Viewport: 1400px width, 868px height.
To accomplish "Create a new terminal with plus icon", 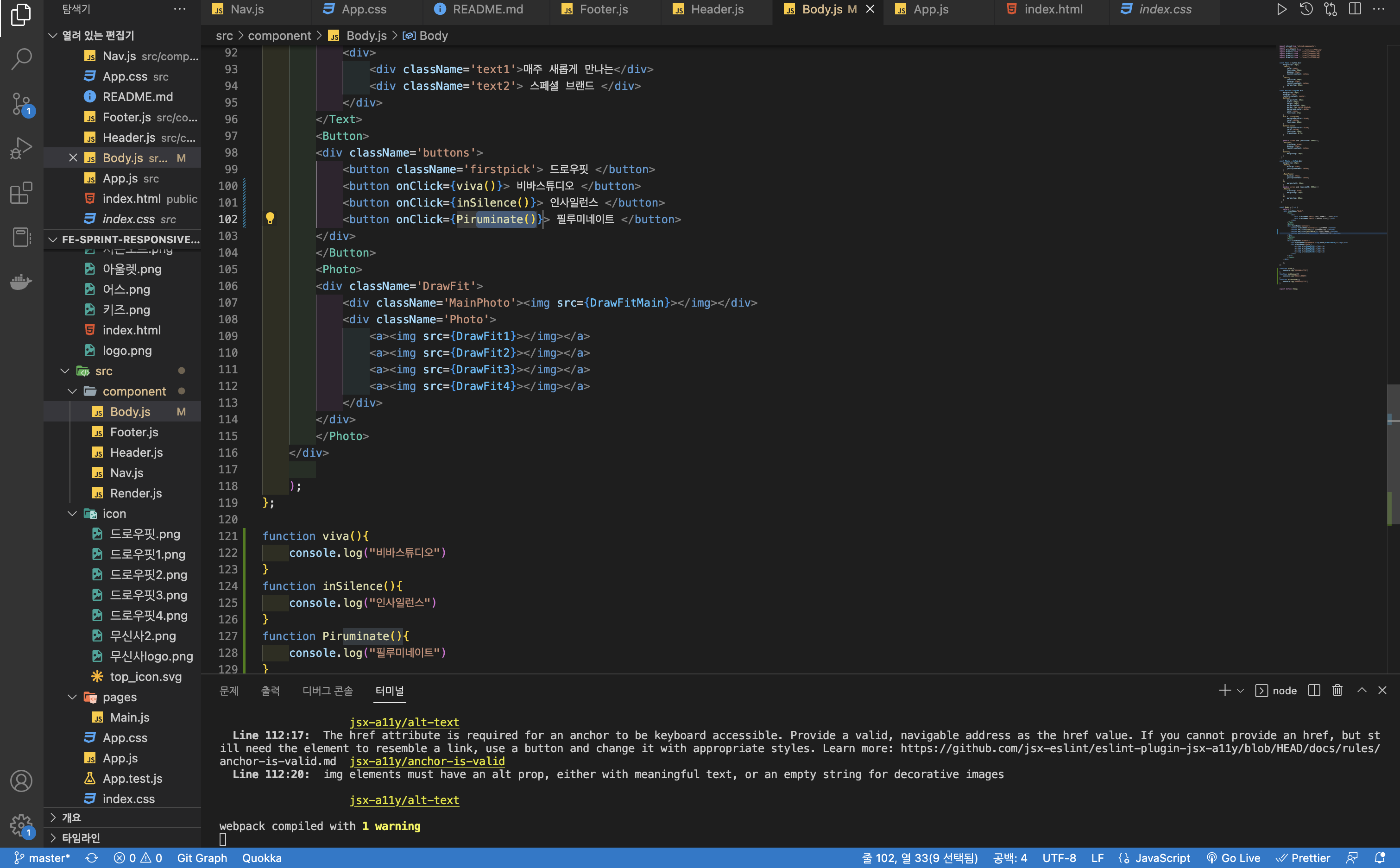I will point(1224,690).
